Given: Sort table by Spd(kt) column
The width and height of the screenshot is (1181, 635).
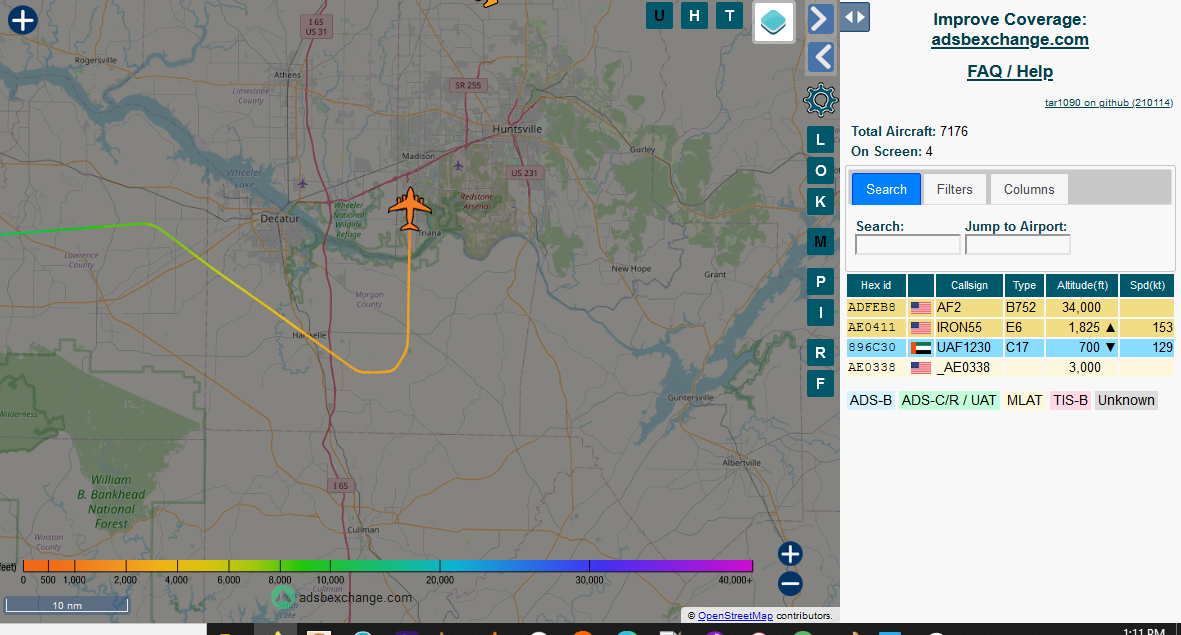Looking at the screenshot, I should click(1147, 285).
